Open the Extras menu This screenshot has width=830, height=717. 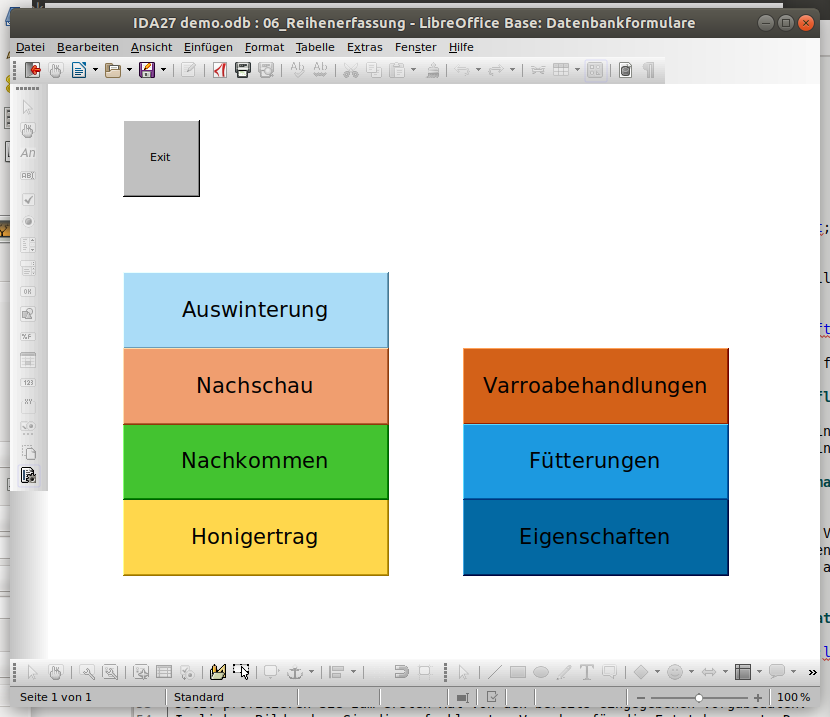(365, 47)
